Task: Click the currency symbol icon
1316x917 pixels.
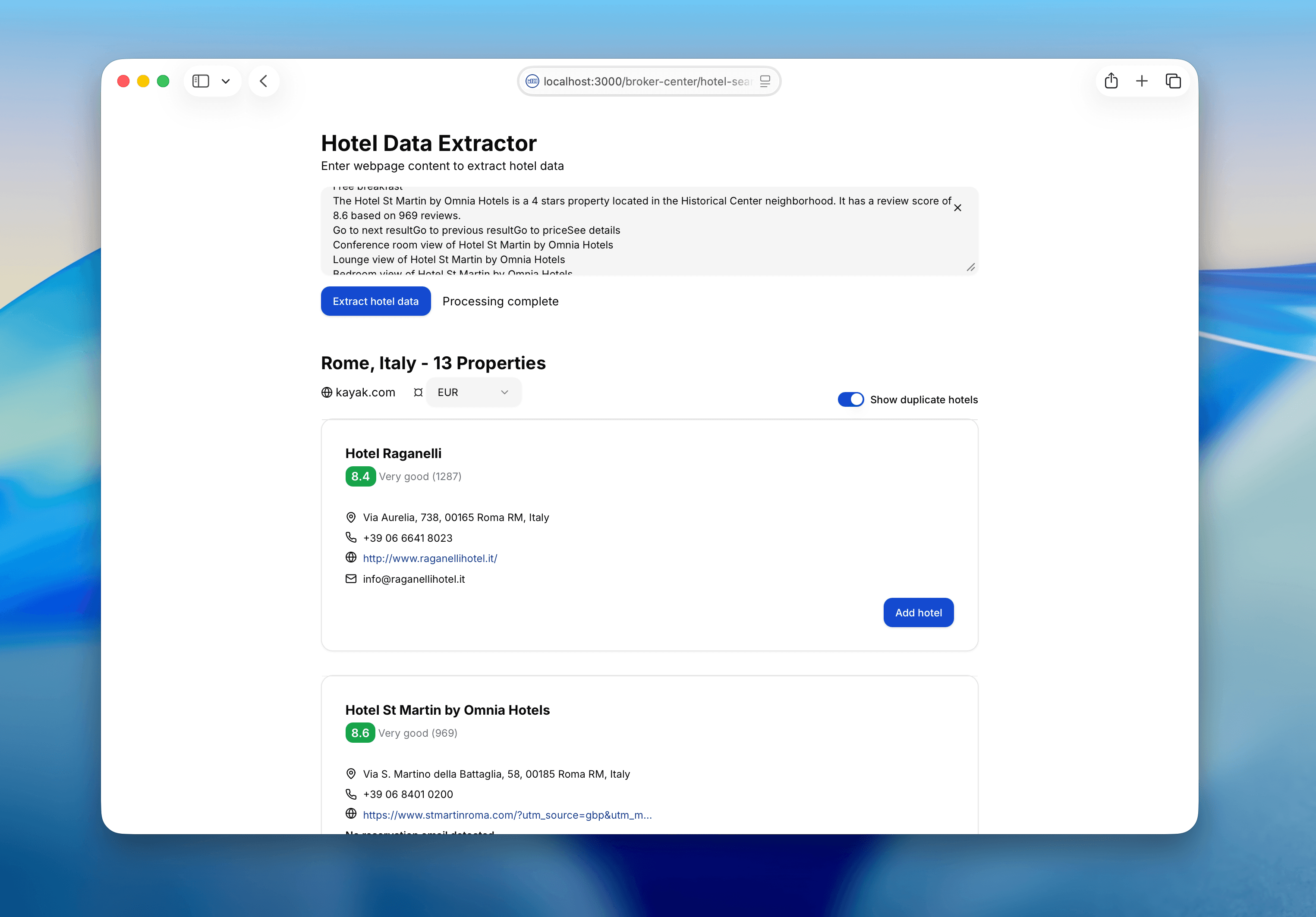Action: coord(419,393)
